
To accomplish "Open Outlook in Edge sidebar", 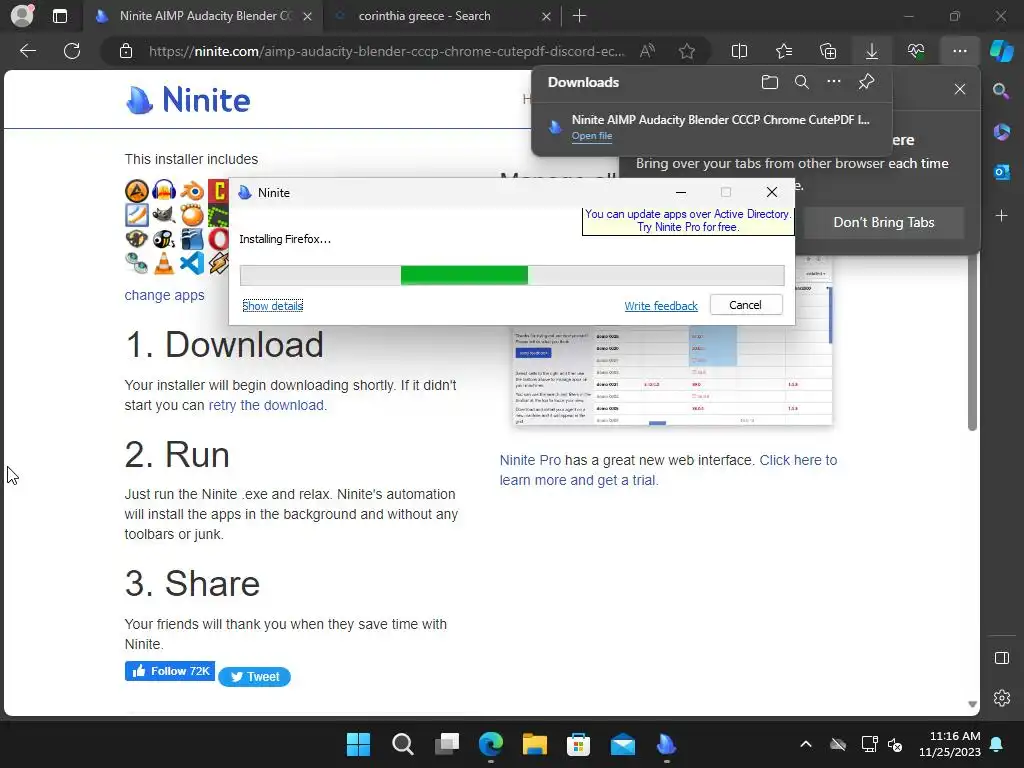I will (x=1001, y=172).
